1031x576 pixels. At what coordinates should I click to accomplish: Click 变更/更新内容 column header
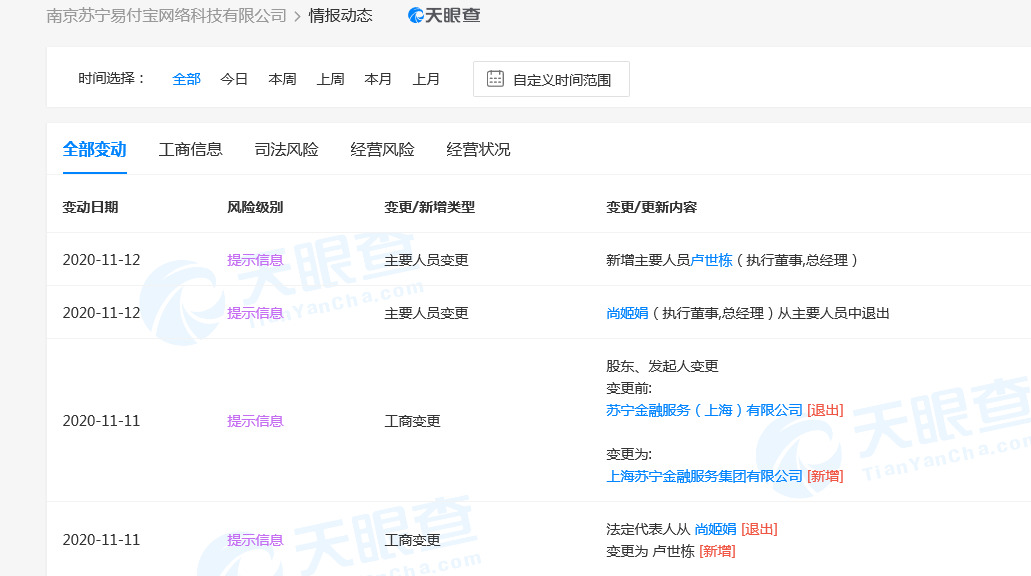651,207
